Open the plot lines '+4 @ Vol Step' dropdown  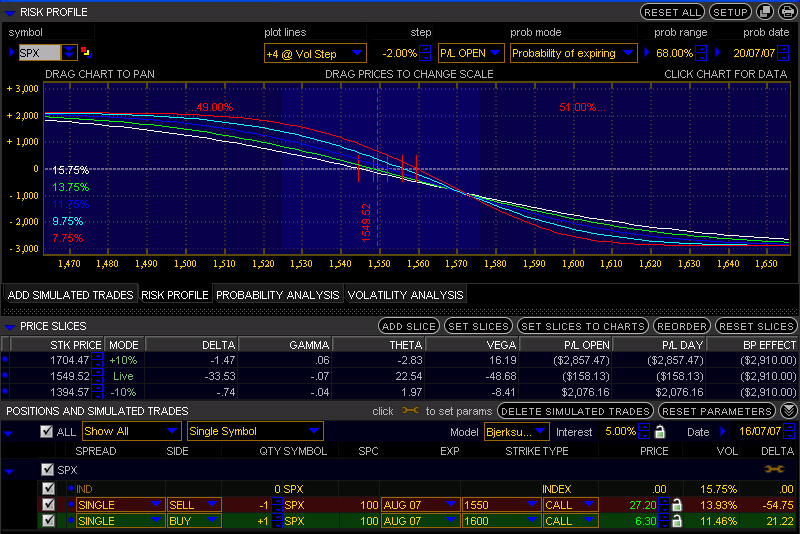(314, 52)
